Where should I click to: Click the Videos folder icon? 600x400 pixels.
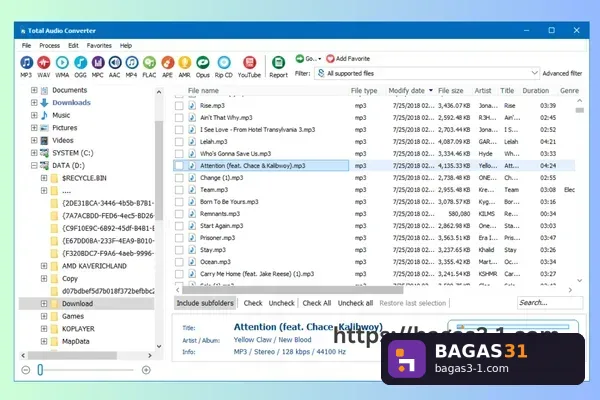44,140
